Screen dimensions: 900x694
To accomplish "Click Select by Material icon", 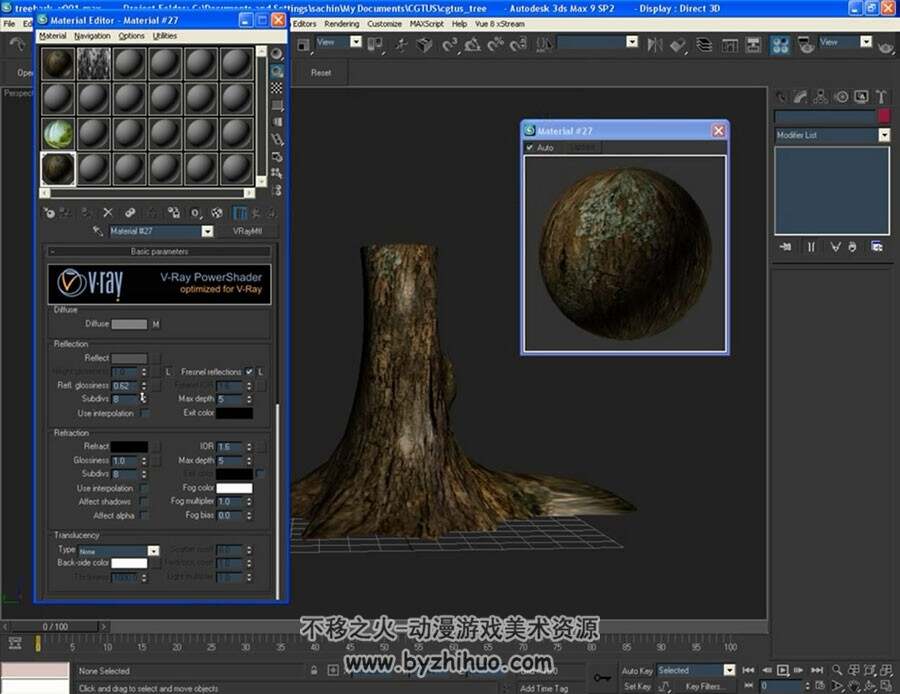I will point(277,173).
